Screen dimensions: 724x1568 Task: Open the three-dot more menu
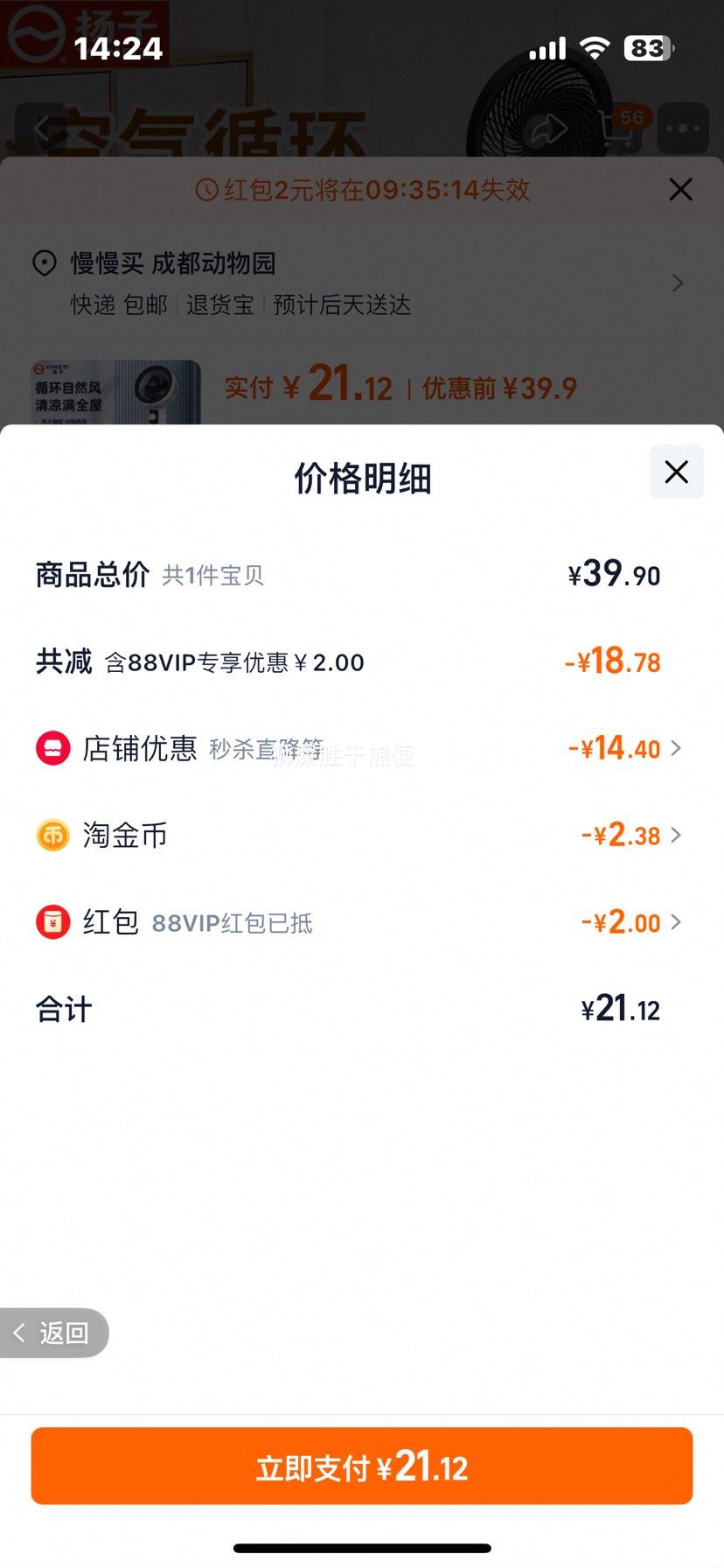[682, 129]
